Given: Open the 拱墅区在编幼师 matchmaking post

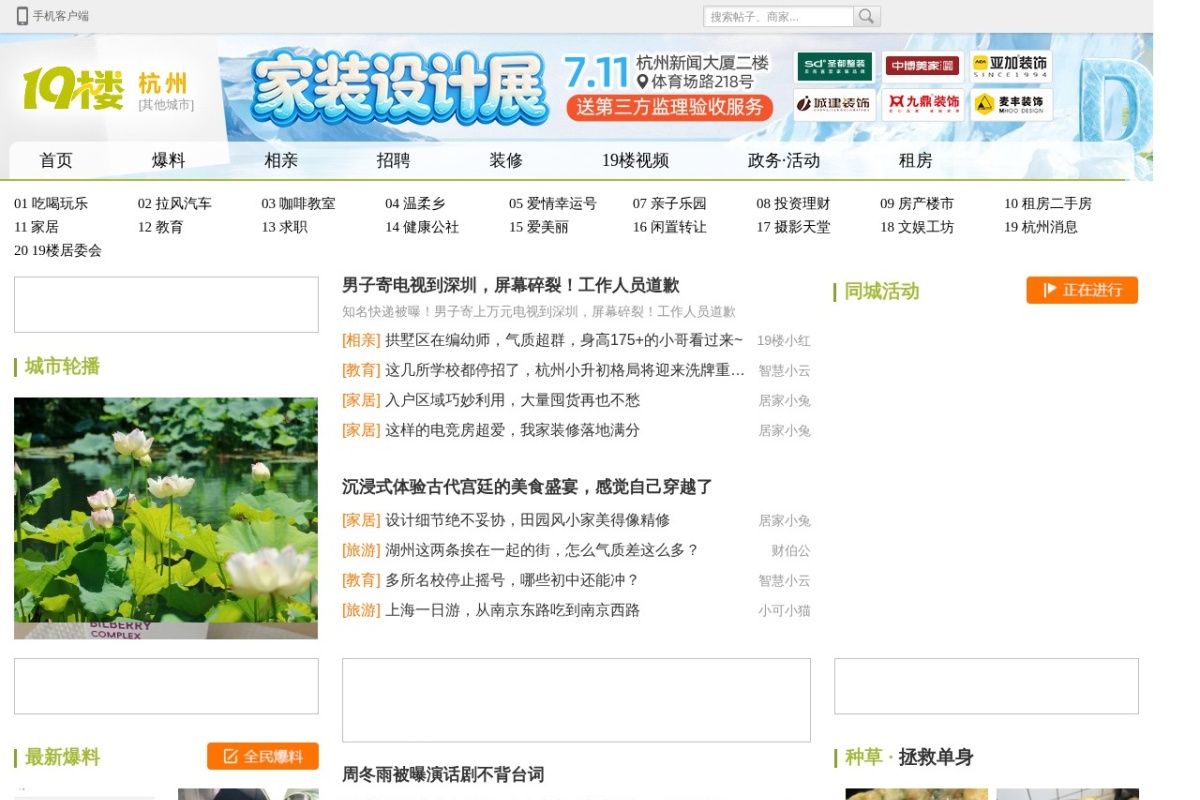Looking at the screenshot, I should [x=564, y=341].
